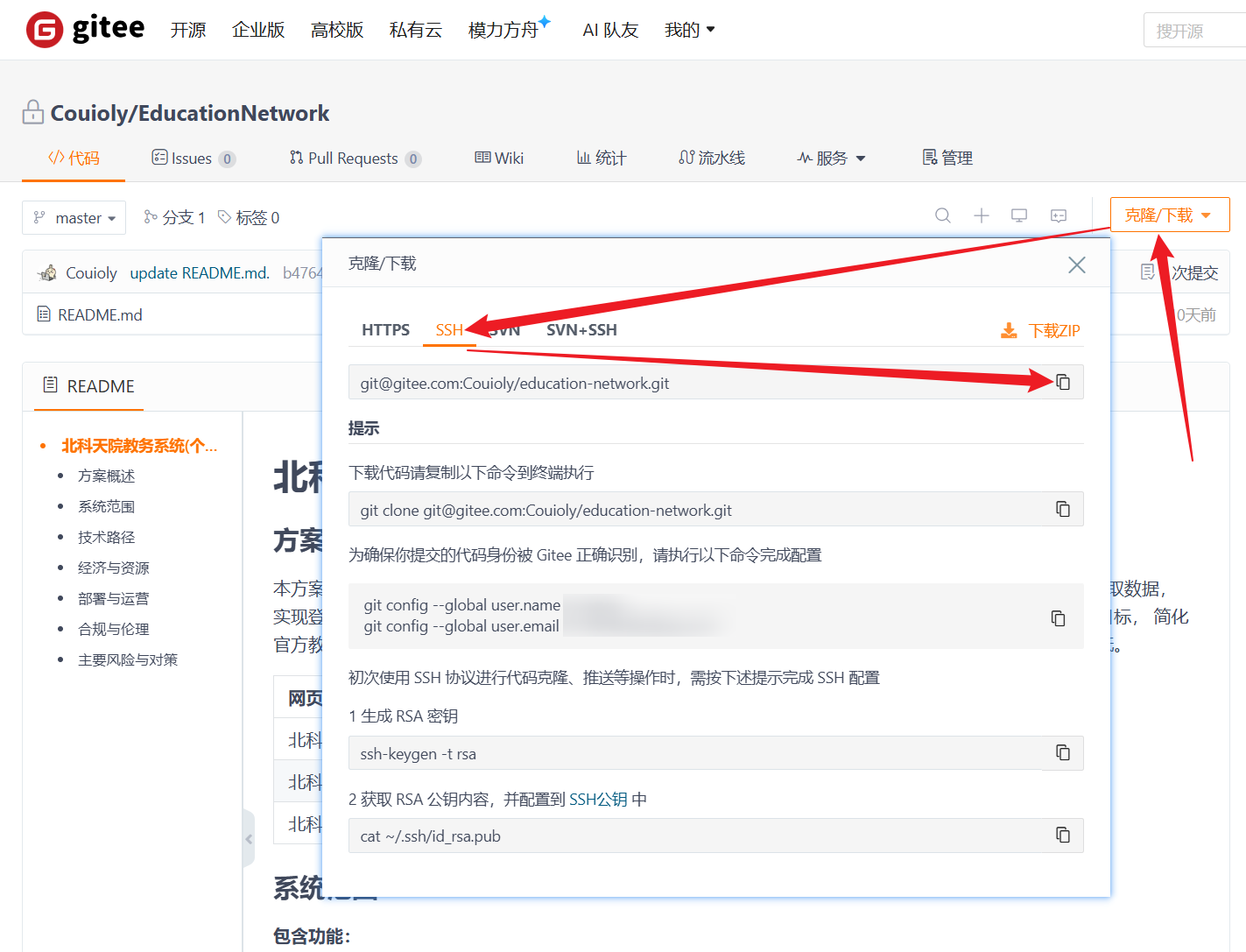Open the 统计 tab
The height and width of the screenshot is (952, 1246).
pyautogui.click(x=602, y=158)
